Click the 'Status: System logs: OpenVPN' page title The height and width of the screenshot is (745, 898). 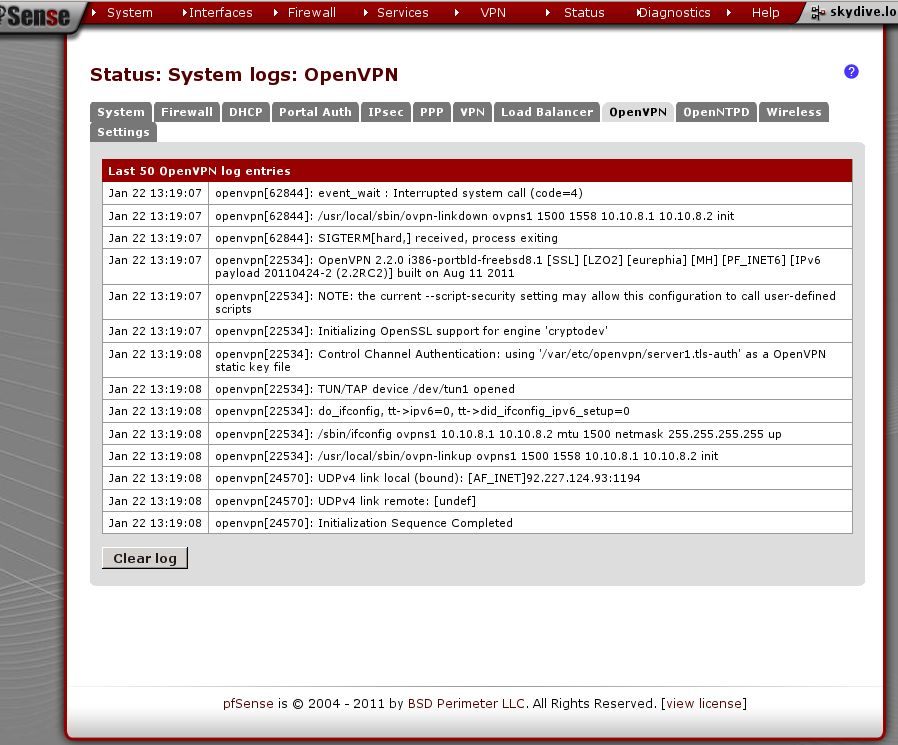click(x=244, y=74)
